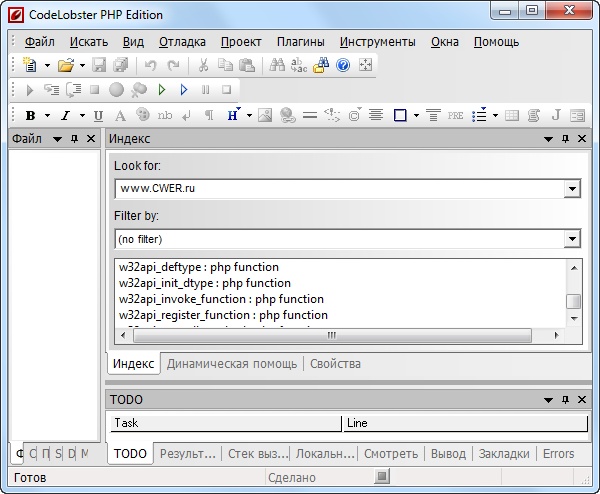Screen dimensions: 600x494
Task: Toggle bold formatting
Action: tap(30, 115)
